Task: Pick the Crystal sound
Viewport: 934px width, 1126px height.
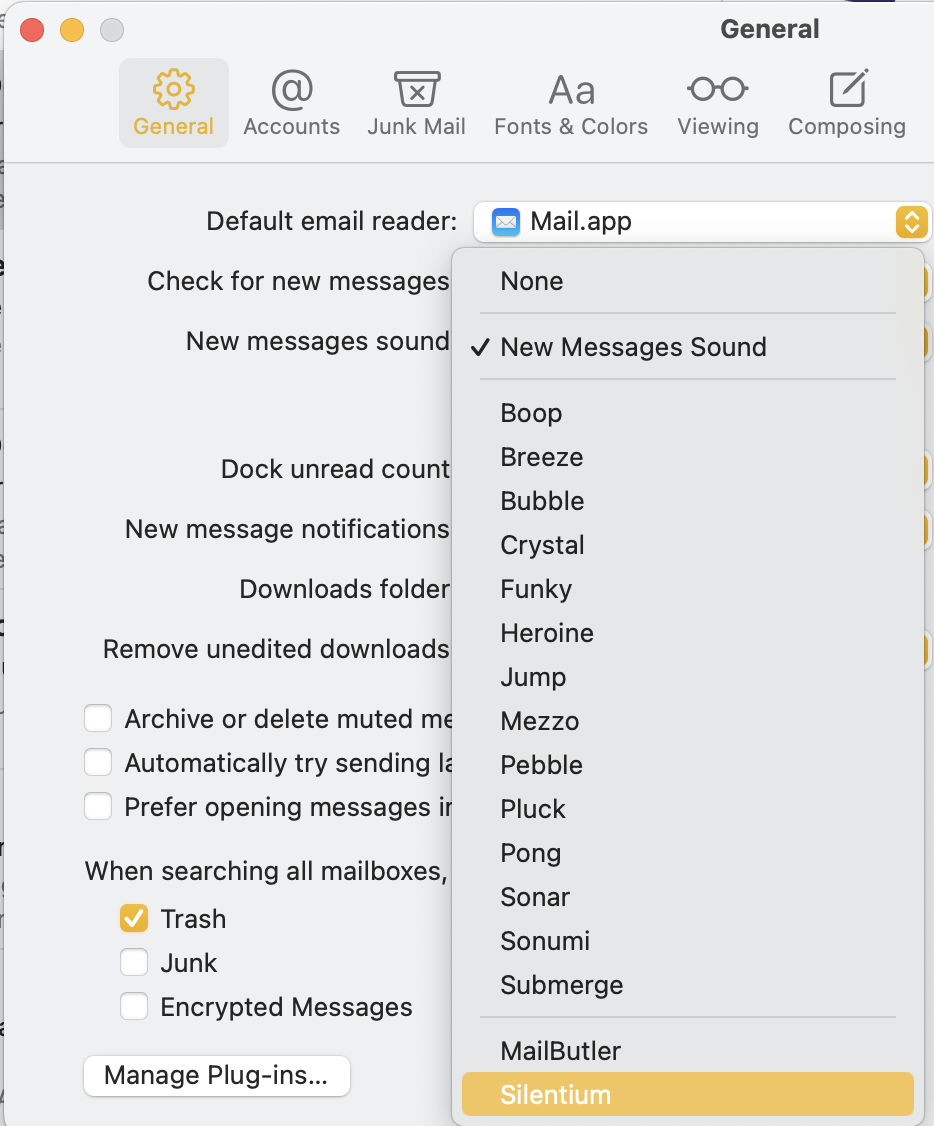Action: point(688,545)
